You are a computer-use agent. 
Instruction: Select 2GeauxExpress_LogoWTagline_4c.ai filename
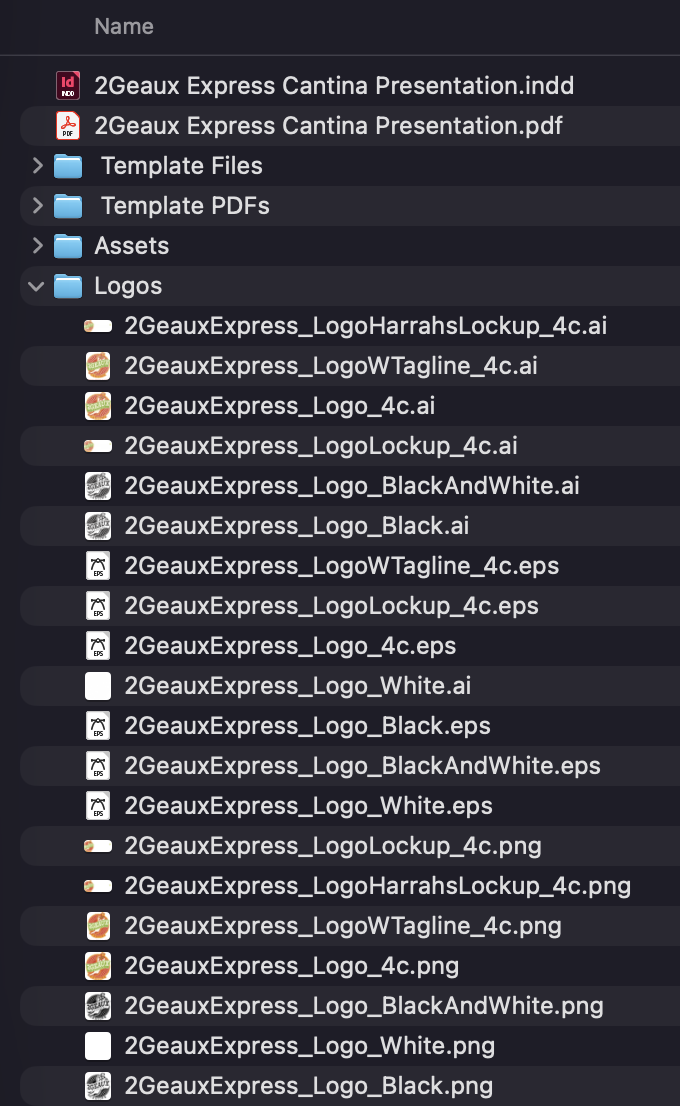pos(332,366)
